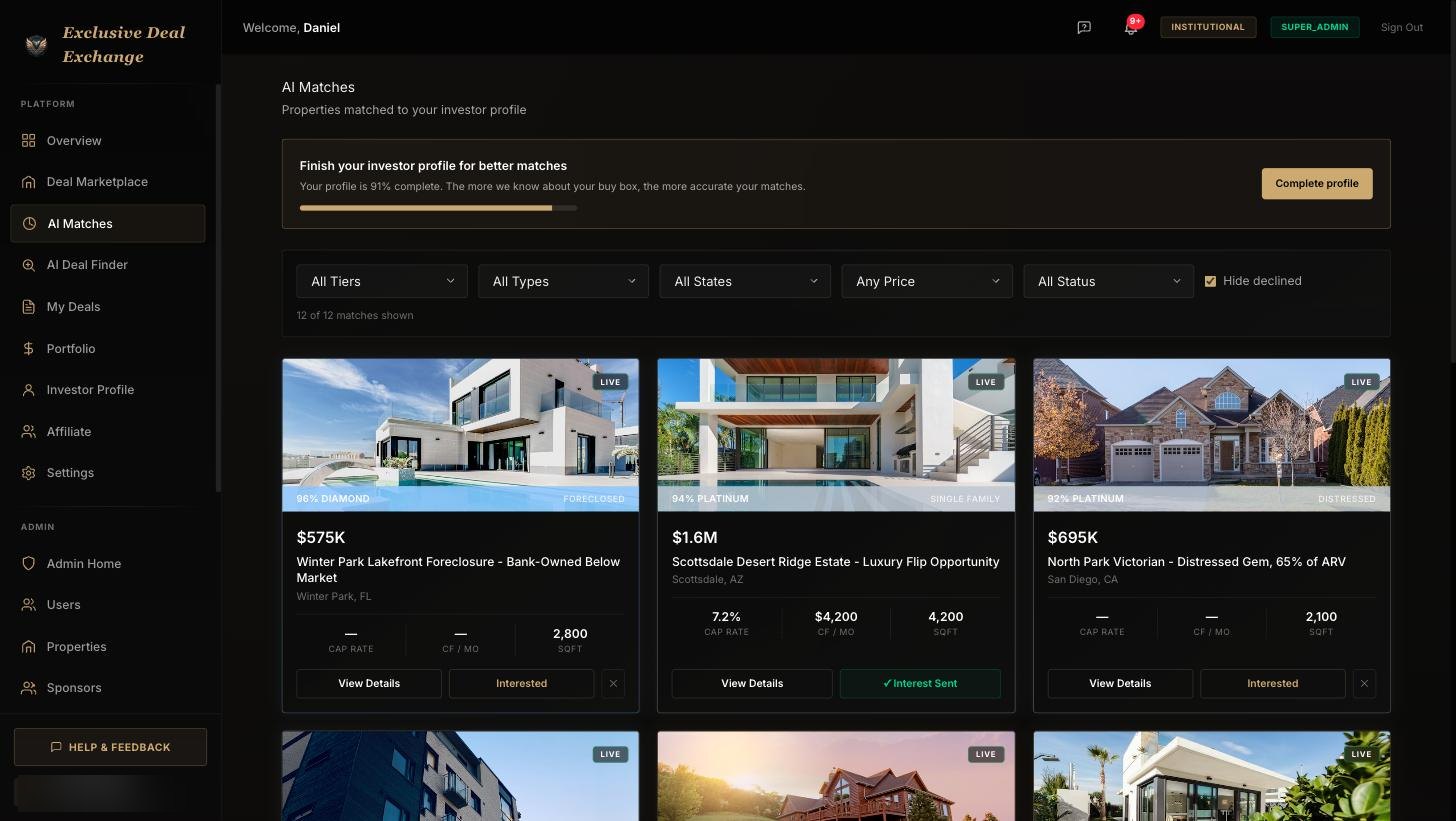Click the Investor Profile person icon

tap(29, 390)
